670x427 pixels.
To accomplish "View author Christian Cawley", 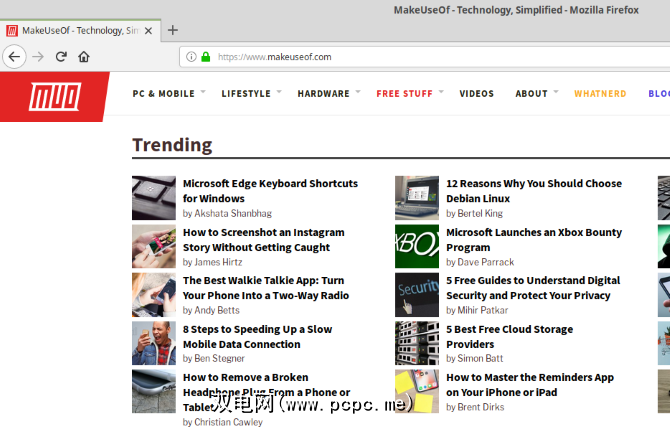I will (x=229, y=422).
